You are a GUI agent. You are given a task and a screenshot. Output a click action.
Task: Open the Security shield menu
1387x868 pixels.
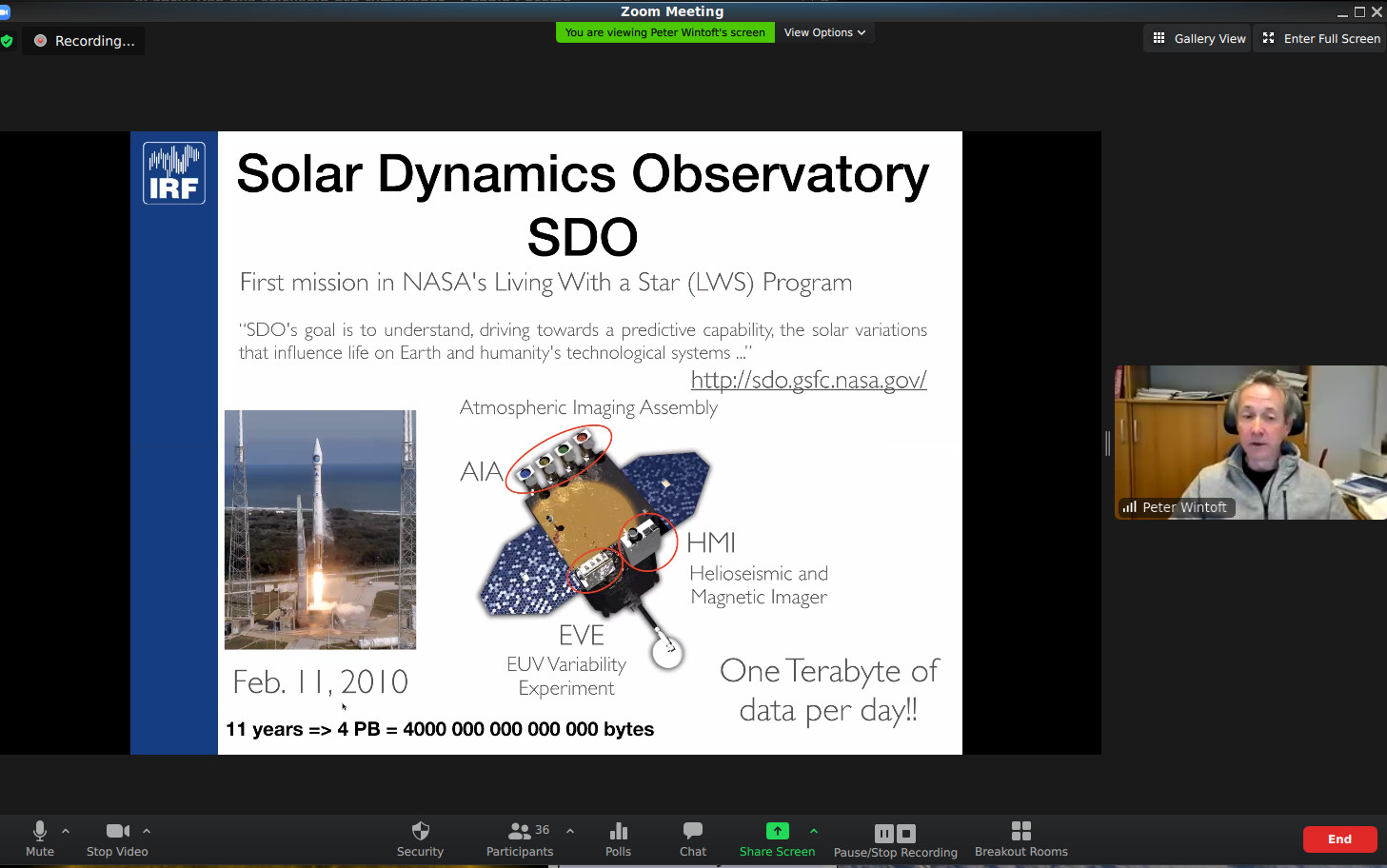pos(420,839)
